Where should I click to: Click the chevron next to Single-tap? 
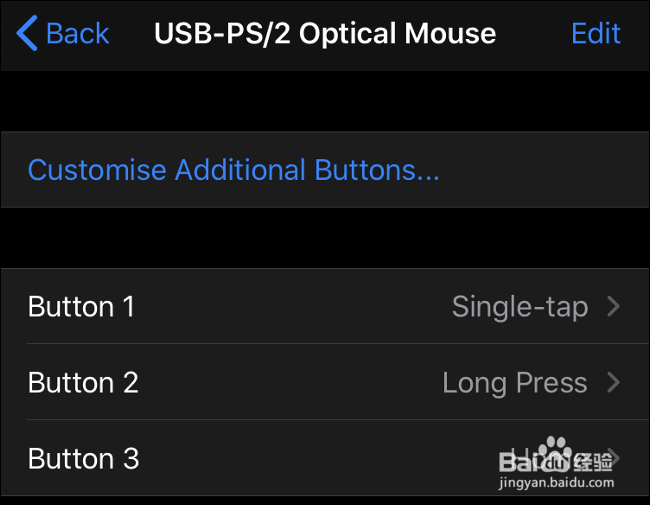(x=614, y=306)
